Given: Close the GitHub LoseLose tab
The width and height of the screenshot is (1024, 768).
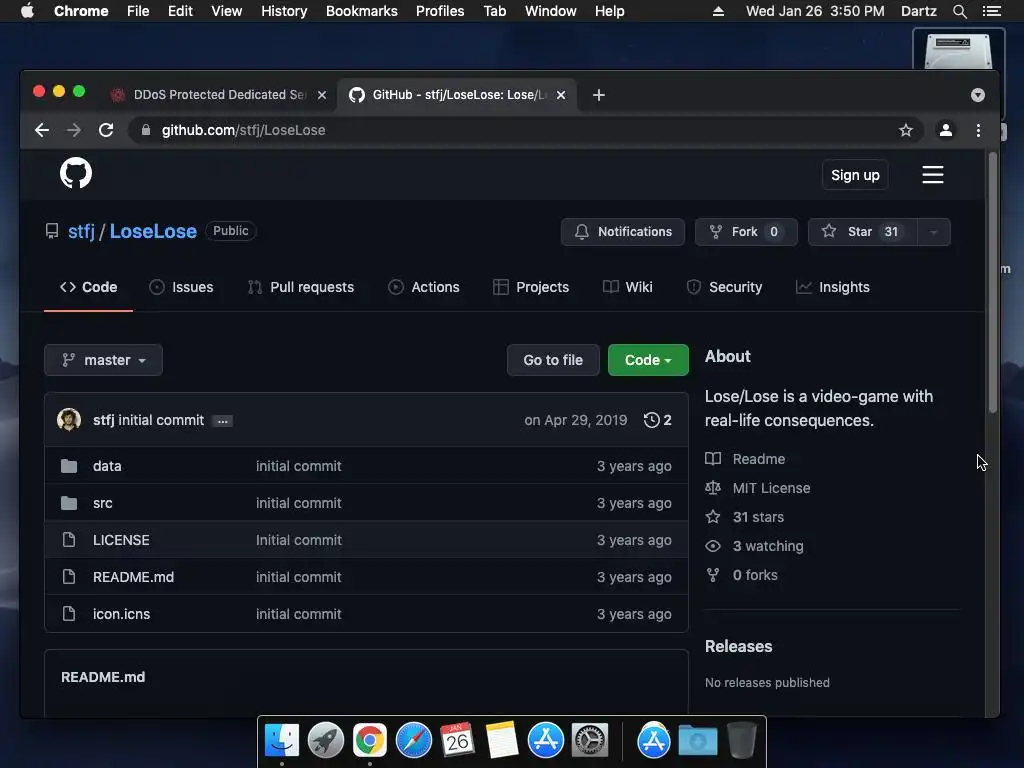Looking at the screenshot, I should (x=561, y=95).
